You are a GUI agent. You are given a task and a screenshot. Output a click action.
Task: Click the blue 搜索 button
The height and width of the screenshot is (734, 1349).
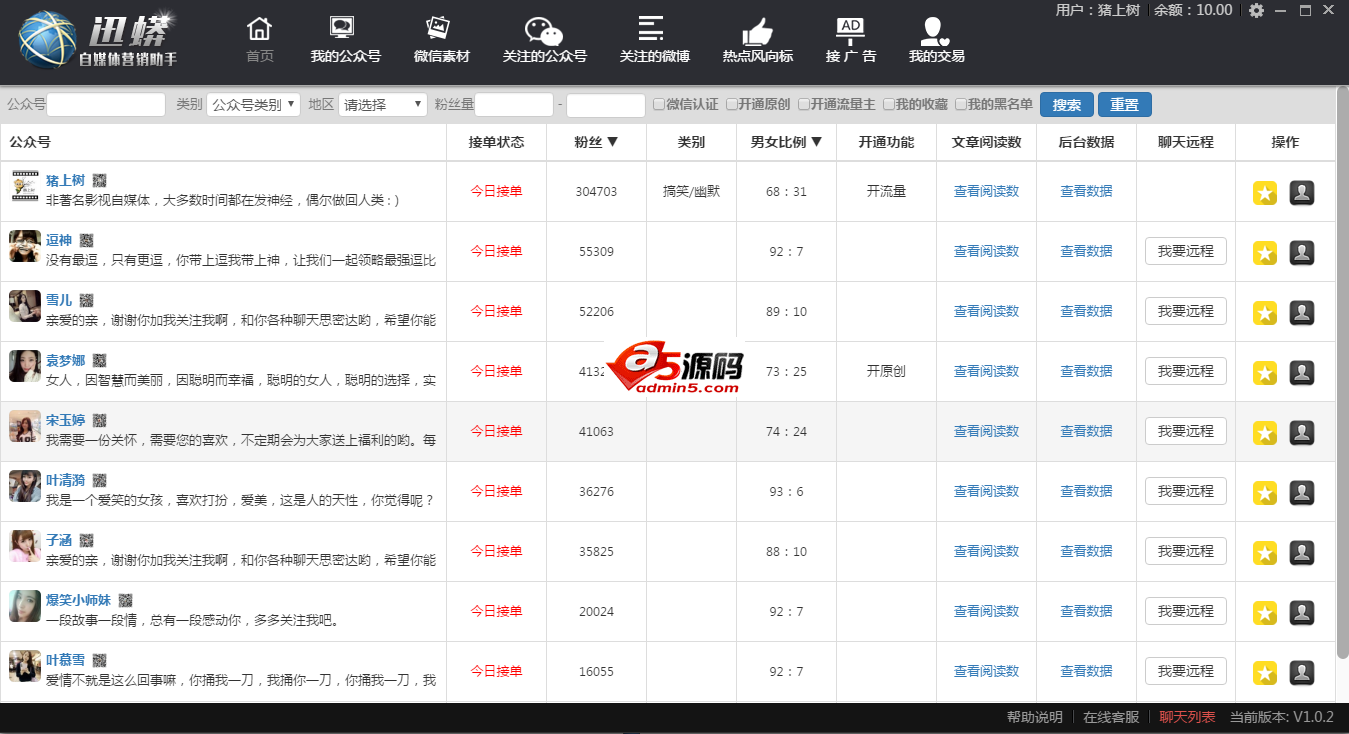tap(1066, 105)
